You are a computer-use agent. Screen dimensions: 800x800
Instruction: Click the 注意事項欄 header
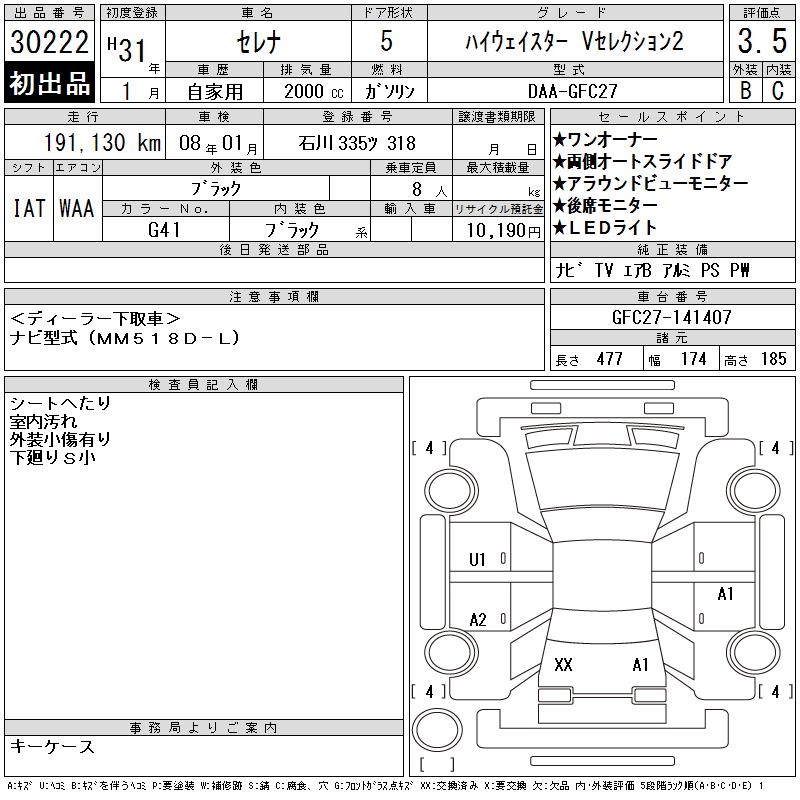pyautogui.click(x=274, y=296)
